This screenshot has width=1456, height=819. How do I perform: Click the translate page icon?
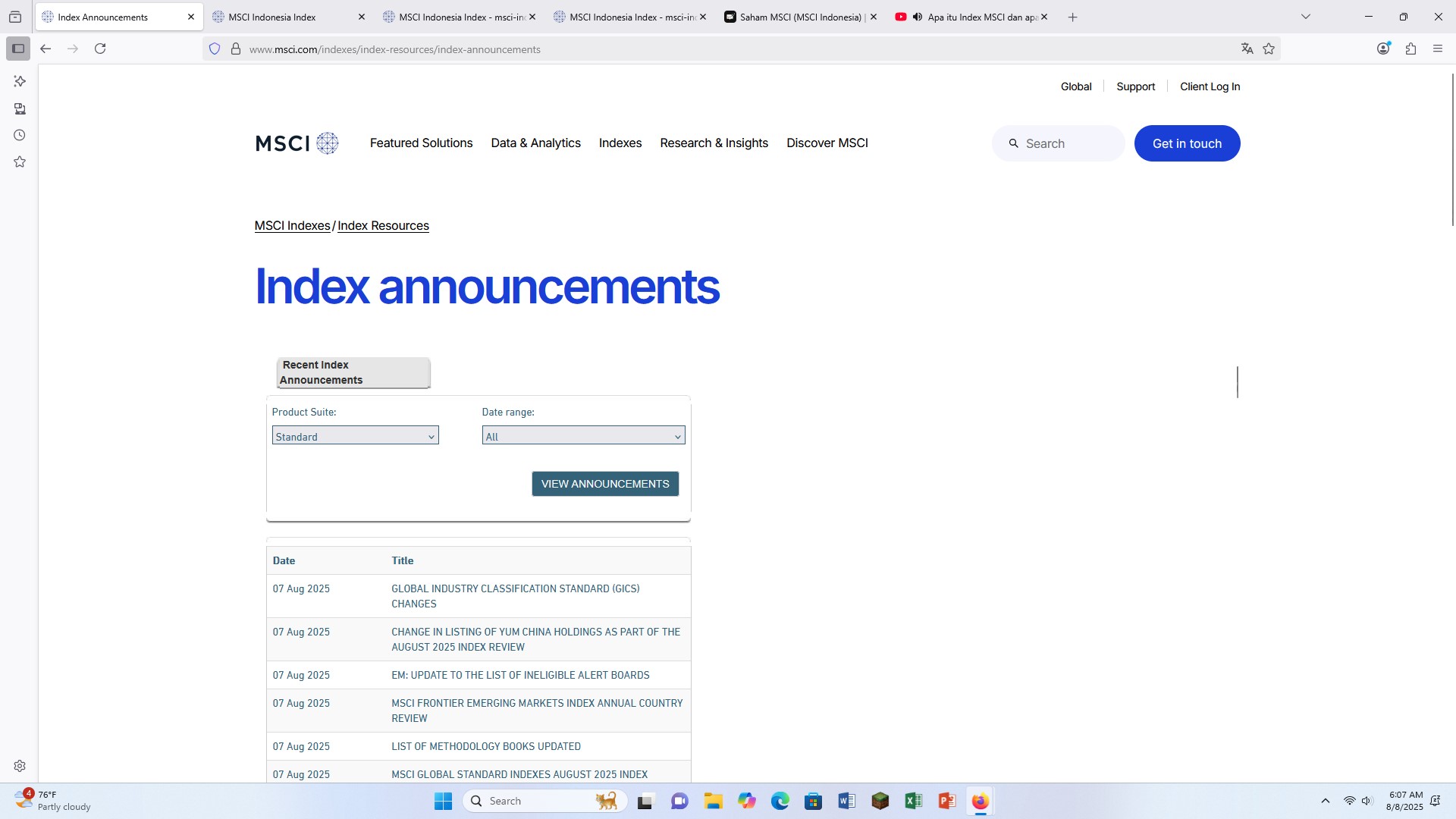pos(1247,49)
